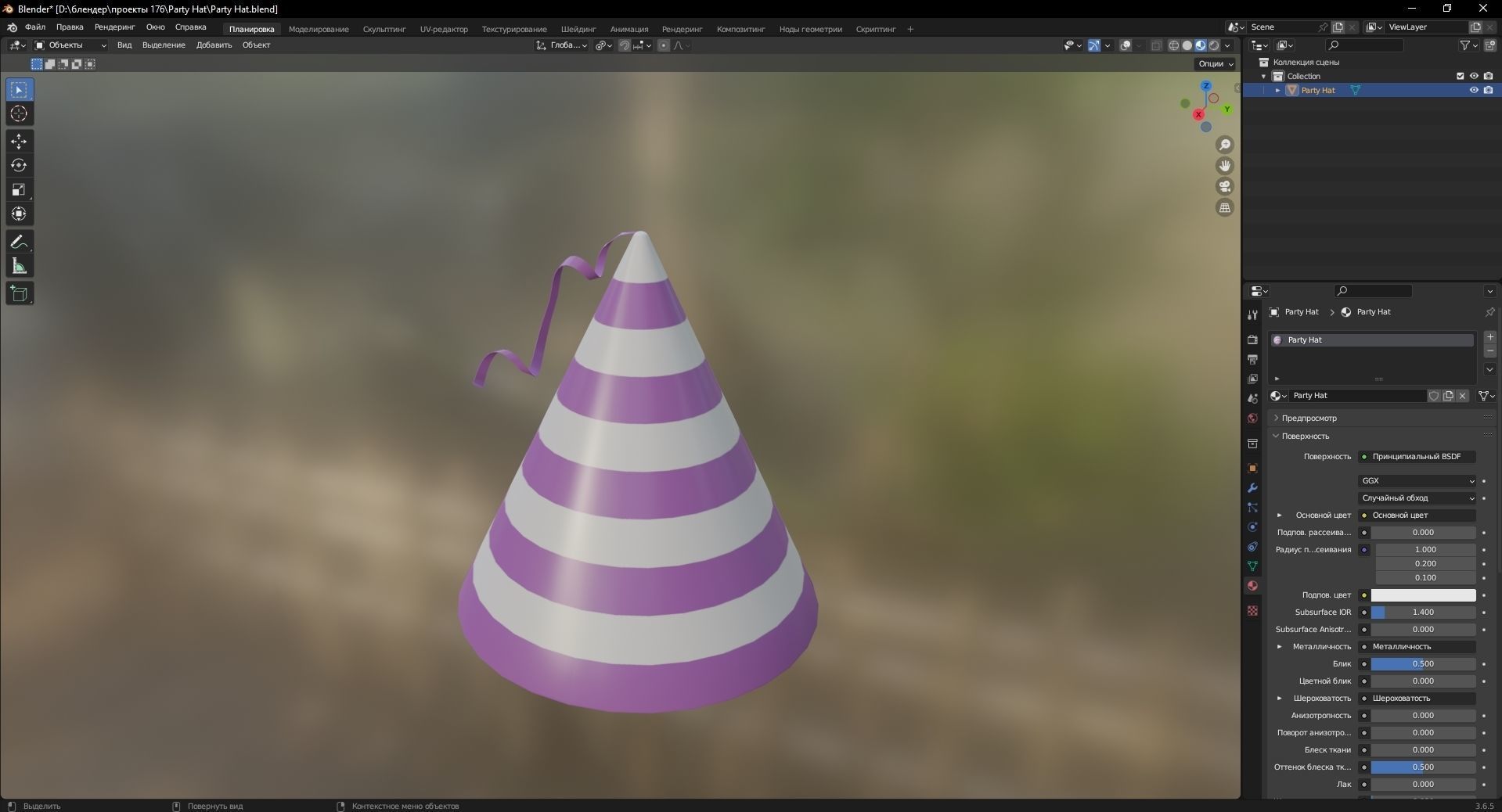Hide Party Hat object in viewport
The width and height of the screenshot is (1502, 812).
coord(1474,90)
